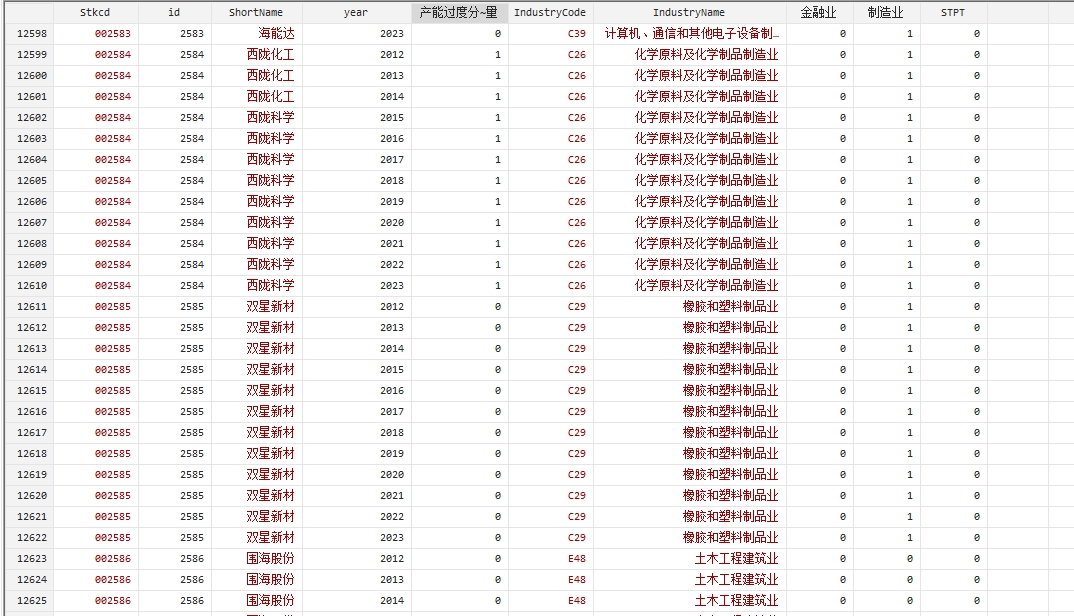This screenshot has height=616, width=1074.
Task: Click year 2020 in row 12619
Action: [x=392, y=475]
